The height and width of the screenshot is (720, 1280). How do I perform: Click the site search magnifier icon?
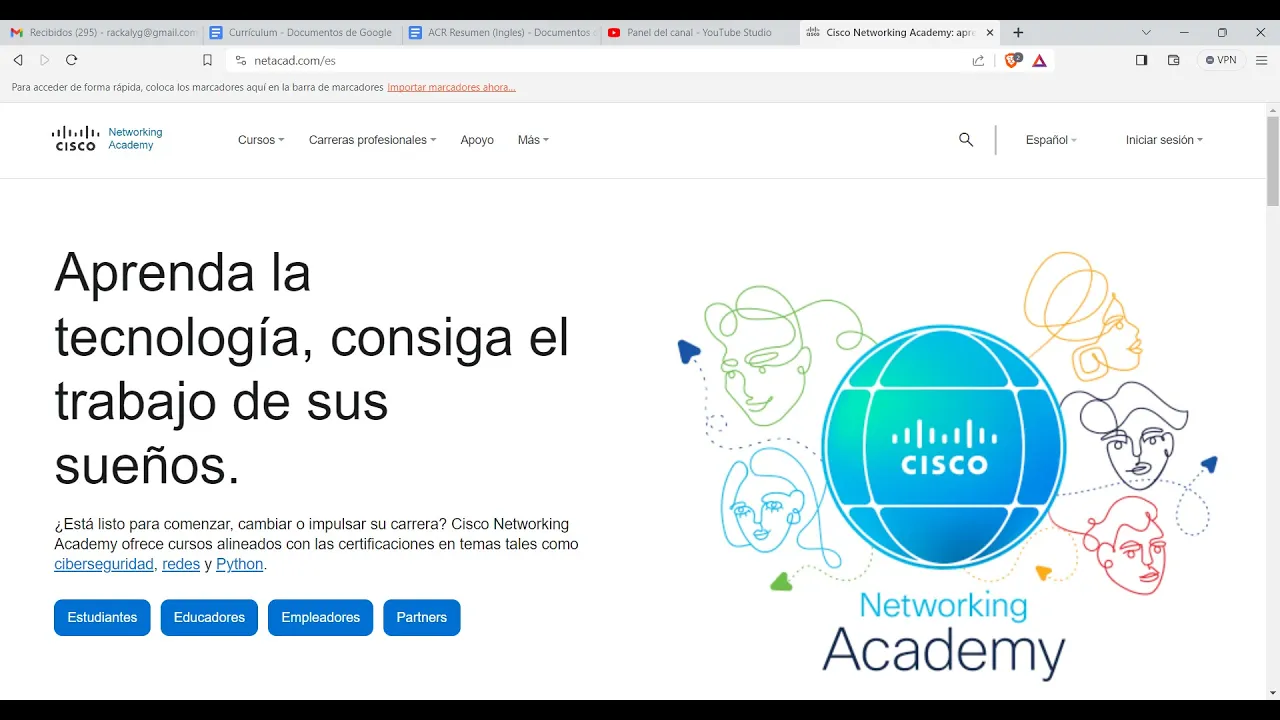(x=966, y=140)
